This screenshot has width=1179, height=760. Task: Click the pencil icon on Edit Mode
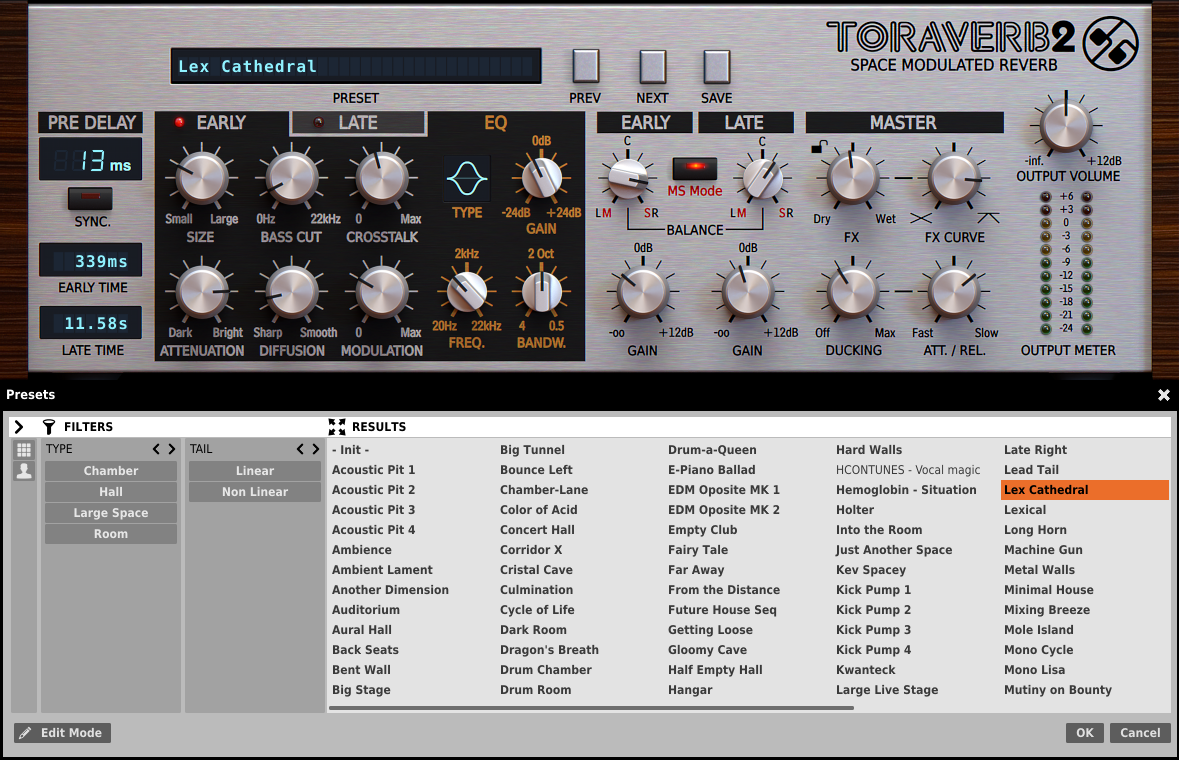click(x=26, y=733)
